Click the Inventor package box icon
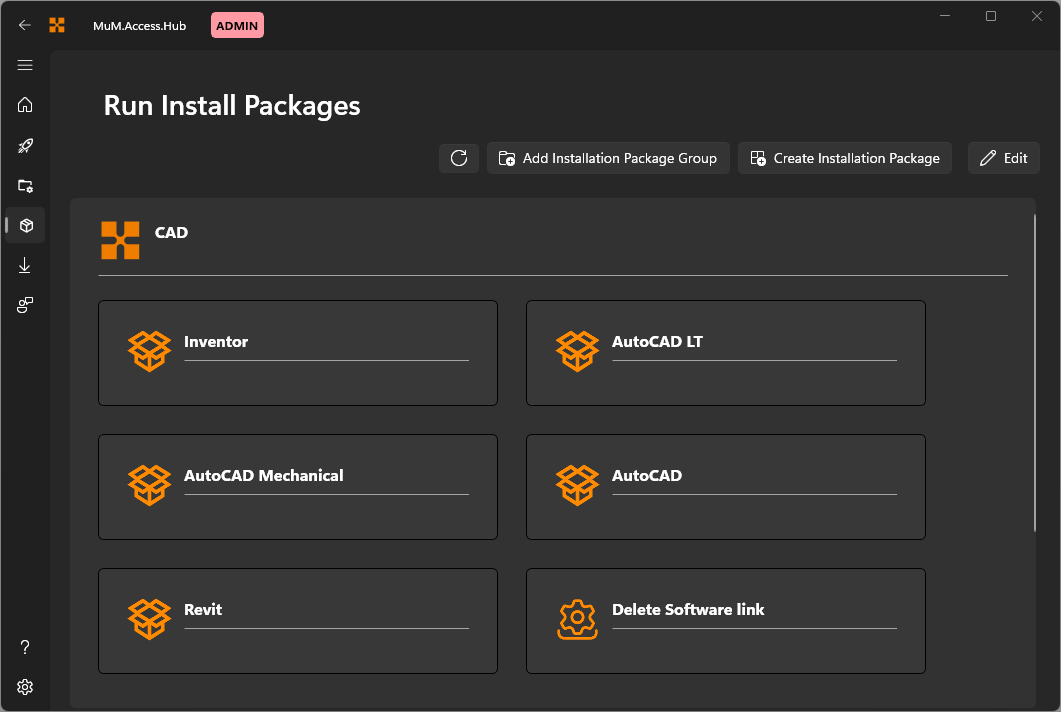1061x712 pixels. (x=150, y=351)
